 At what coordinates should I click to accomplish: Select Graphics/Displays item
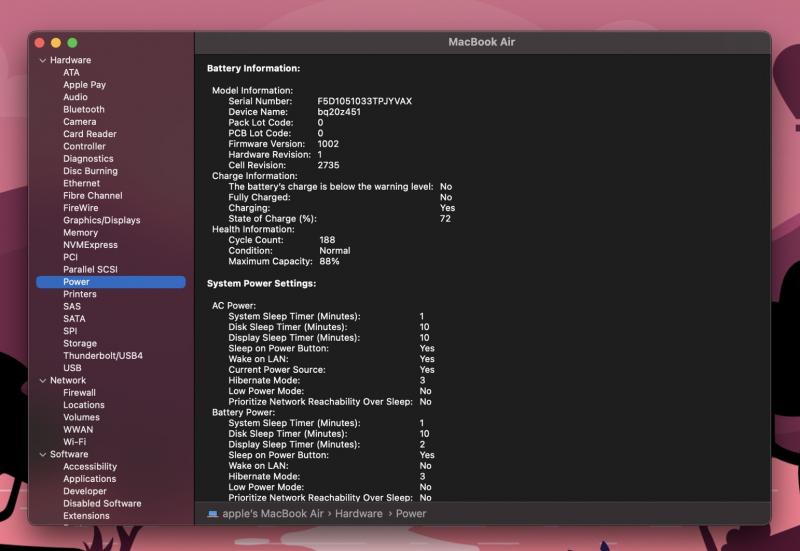click(x=102, y=220)
